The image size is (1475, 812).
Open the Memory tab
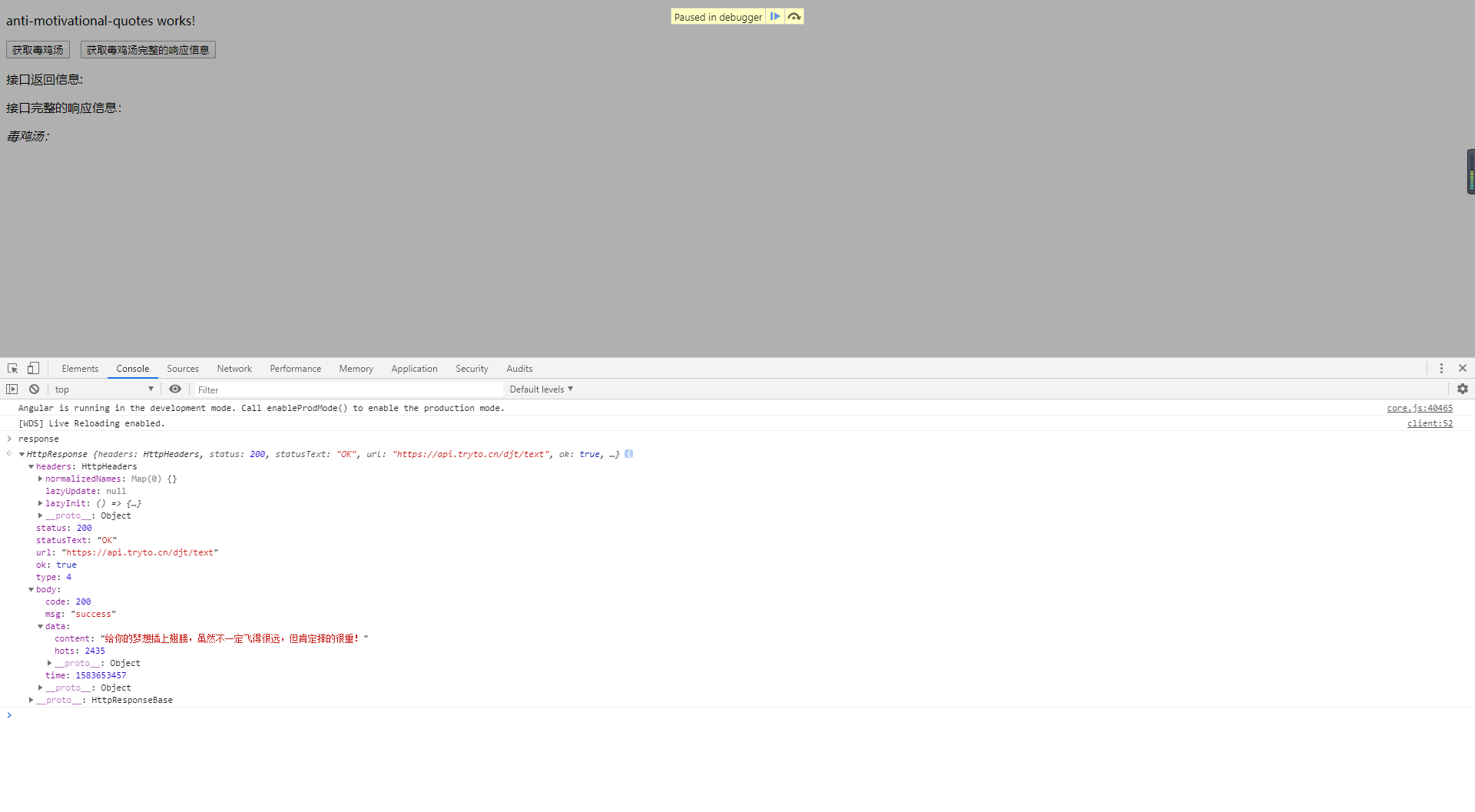point(356,369)
